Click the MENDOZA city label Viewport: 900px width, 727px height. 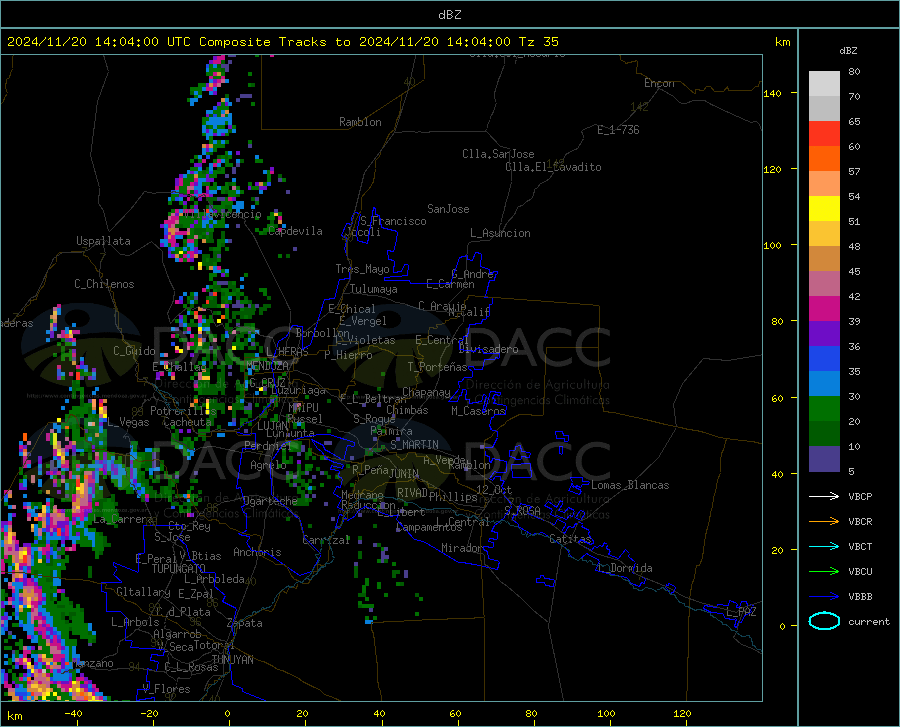tap(267, 365)
